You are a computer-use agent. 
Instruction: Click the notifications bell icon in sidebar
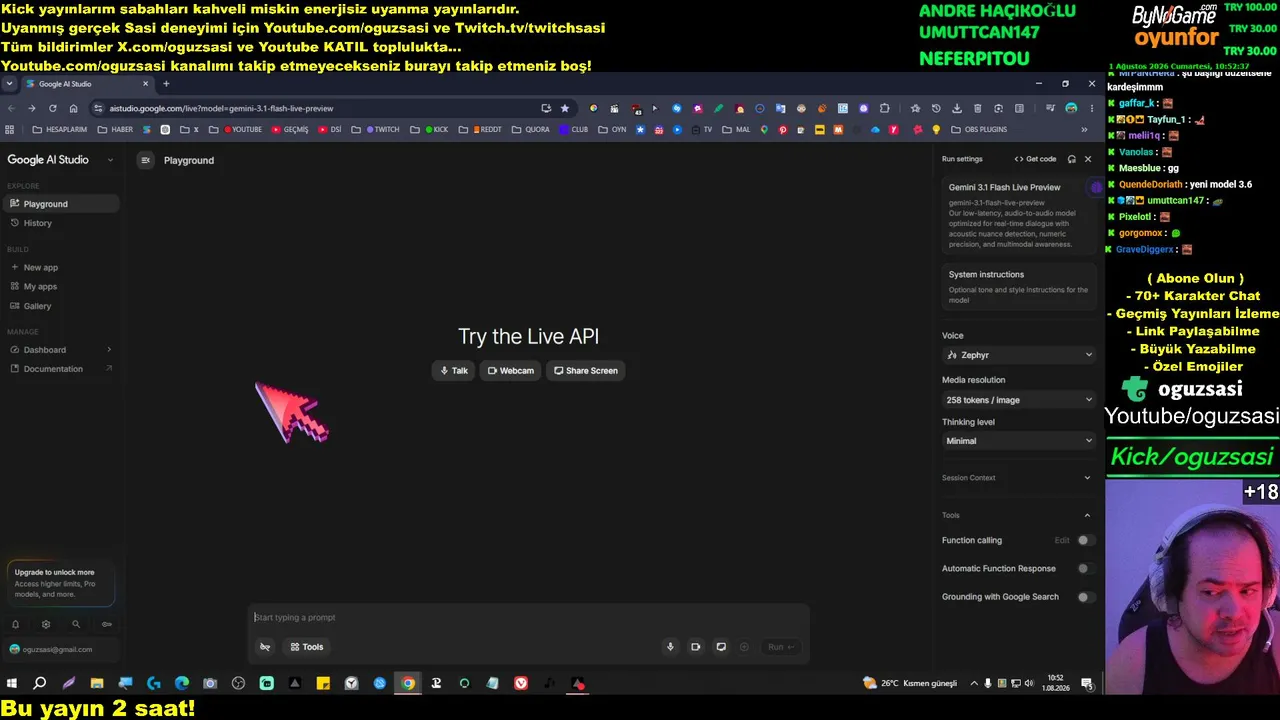pos(15,624)
